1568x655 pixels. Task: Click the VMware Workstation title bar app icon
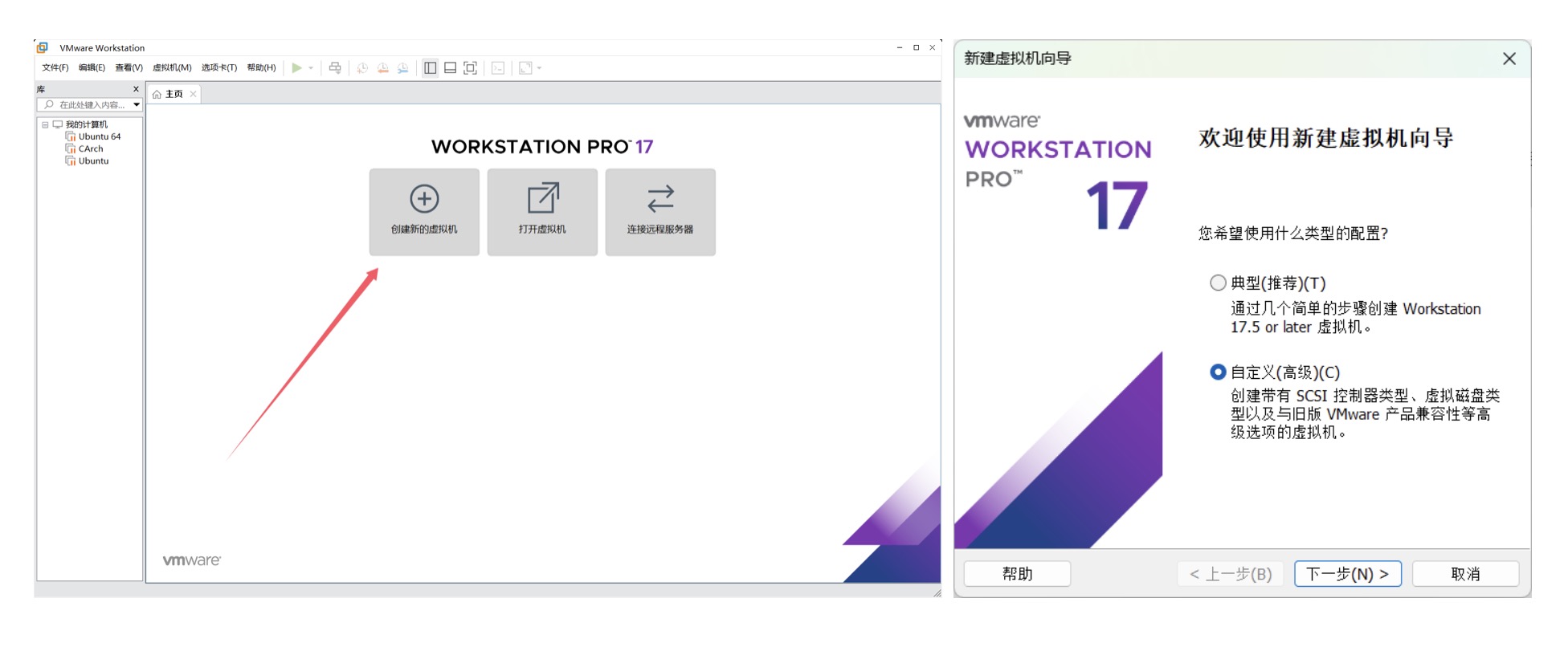(43, 48)
